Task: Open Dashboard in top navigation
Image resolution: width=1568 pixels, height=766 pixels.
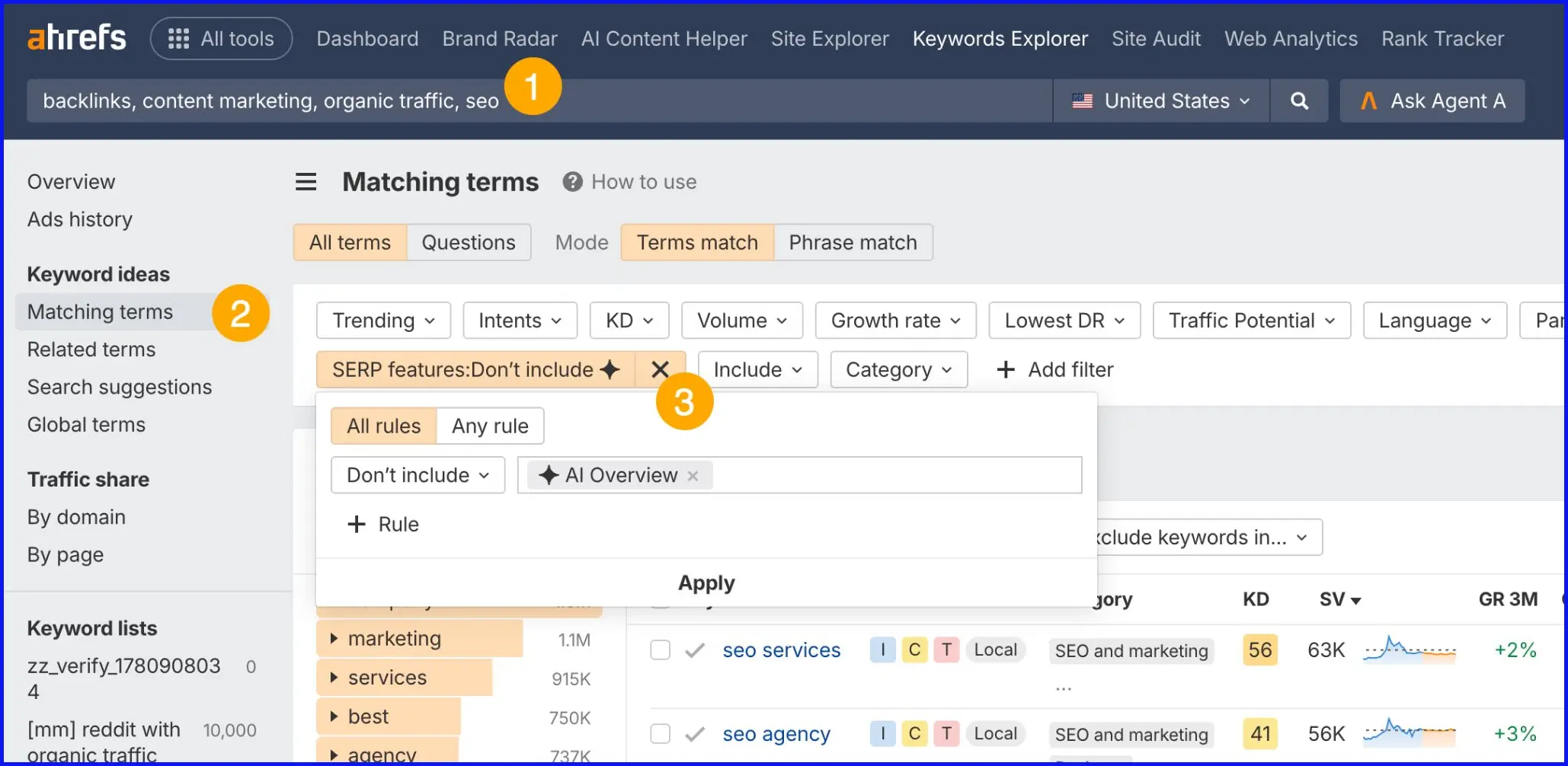Action: click(x=367, y=38)
